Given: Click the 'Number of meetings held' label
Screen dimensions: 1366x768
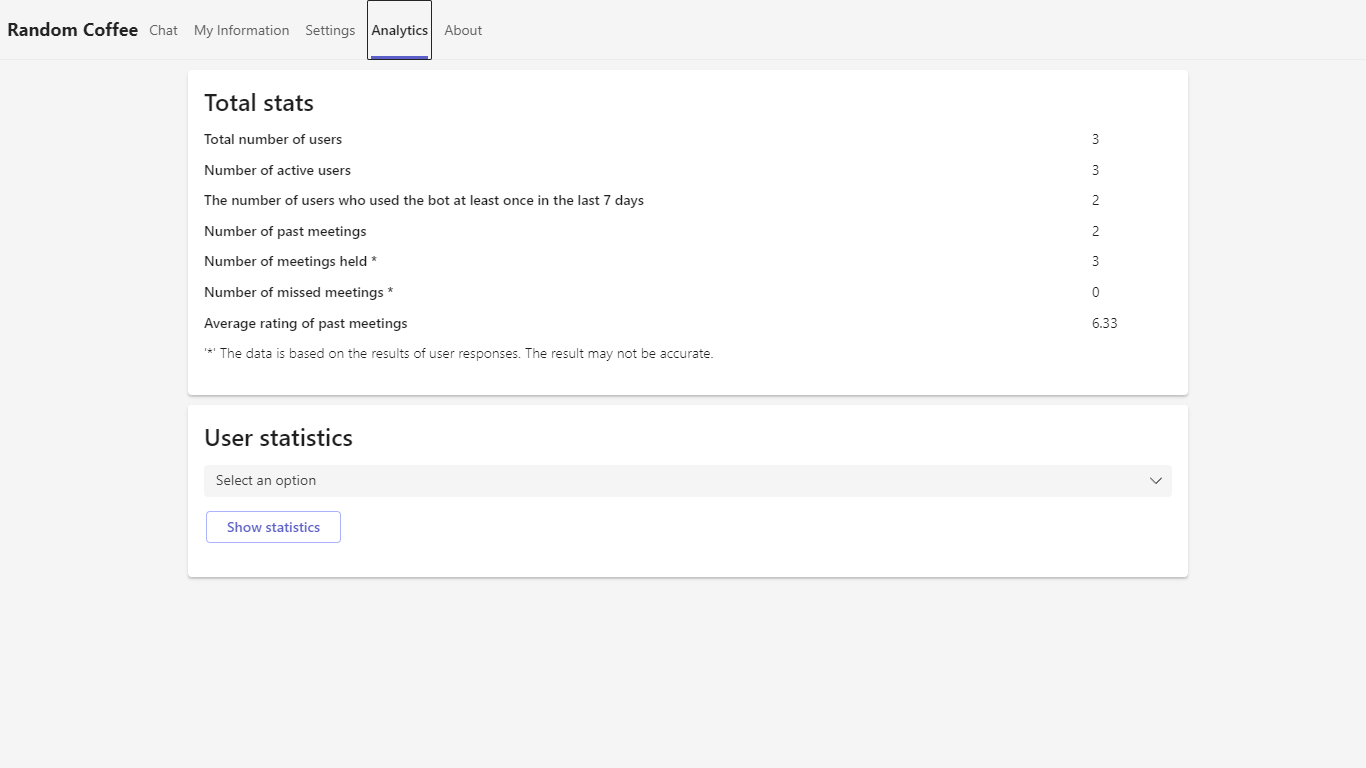Looking at the screenshot, I should tap(290, 261).
